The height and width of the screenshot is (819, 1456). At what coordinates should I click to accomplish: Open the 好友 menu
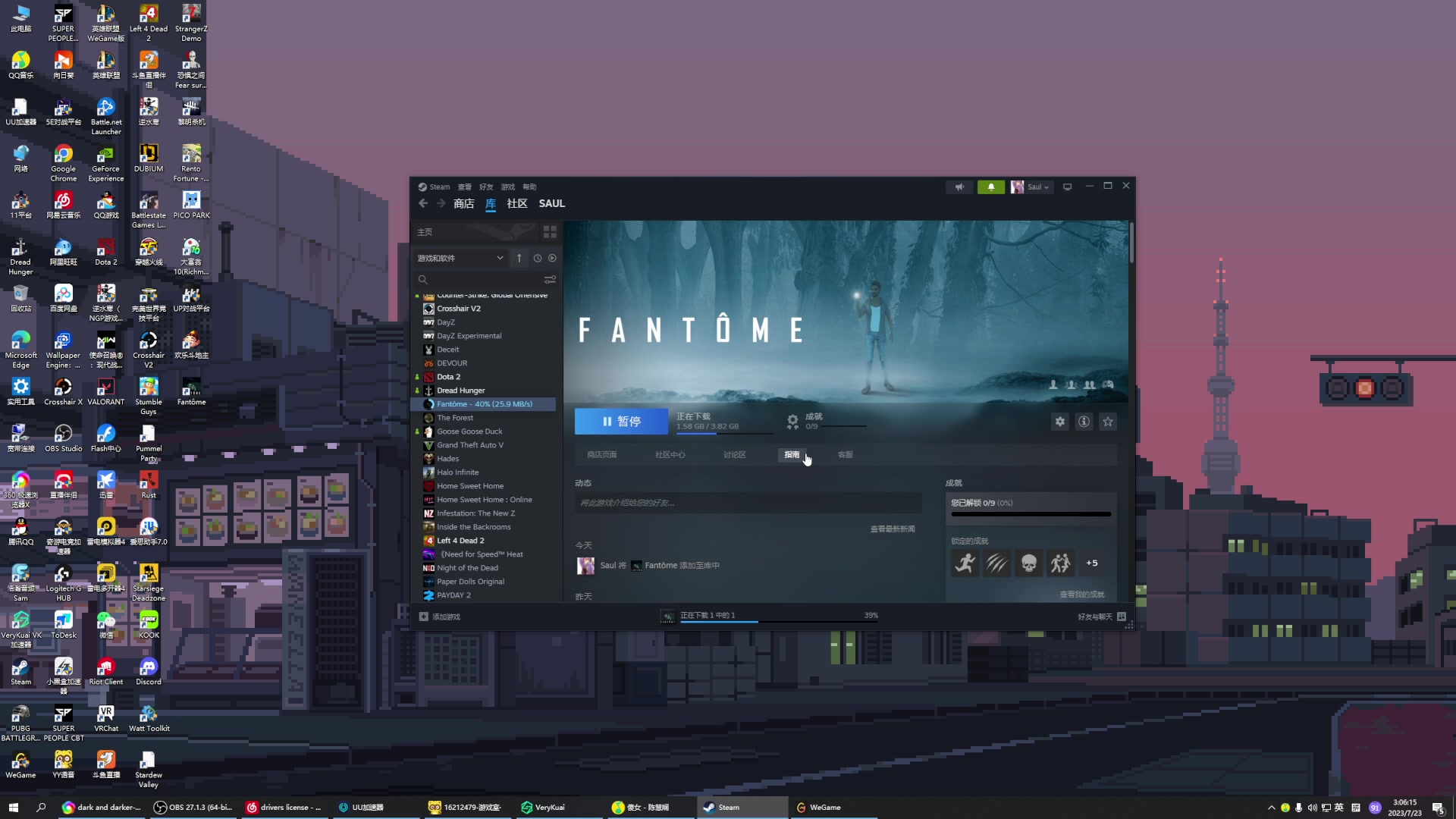click(486, 187)
